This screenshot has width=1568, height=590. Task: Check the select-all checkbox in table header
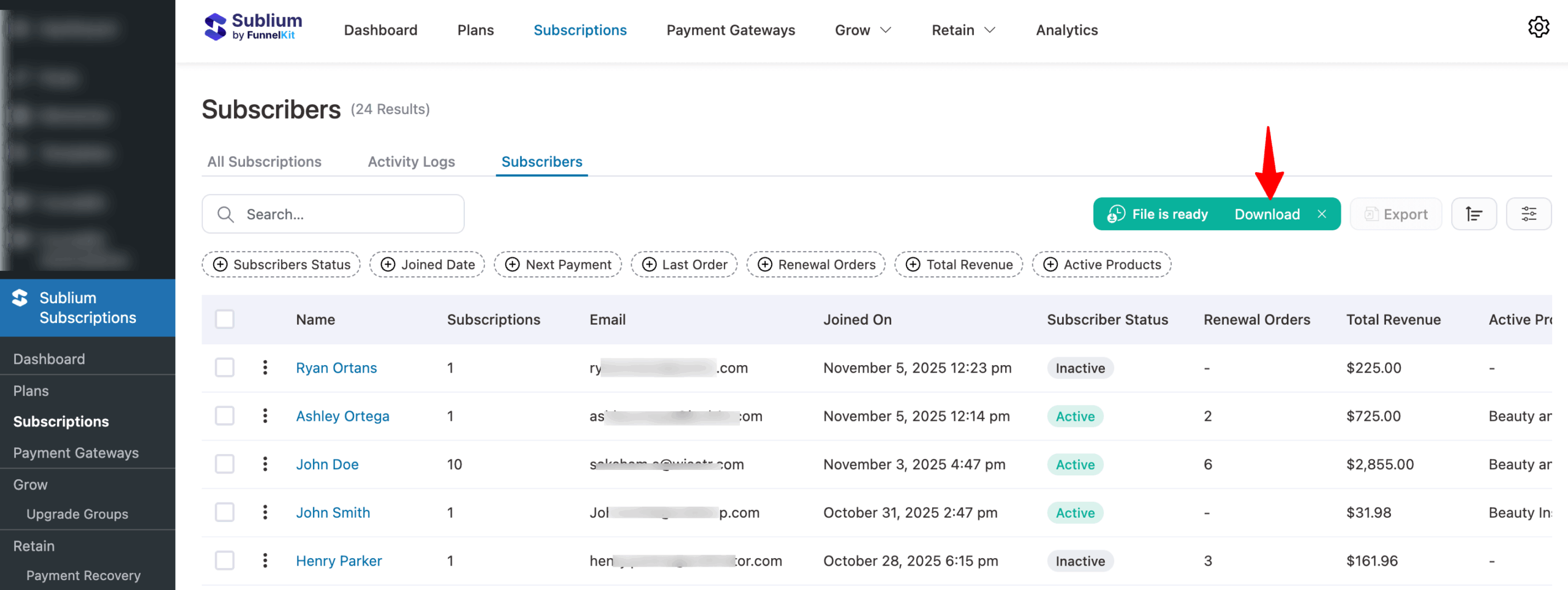pos(225,319)
